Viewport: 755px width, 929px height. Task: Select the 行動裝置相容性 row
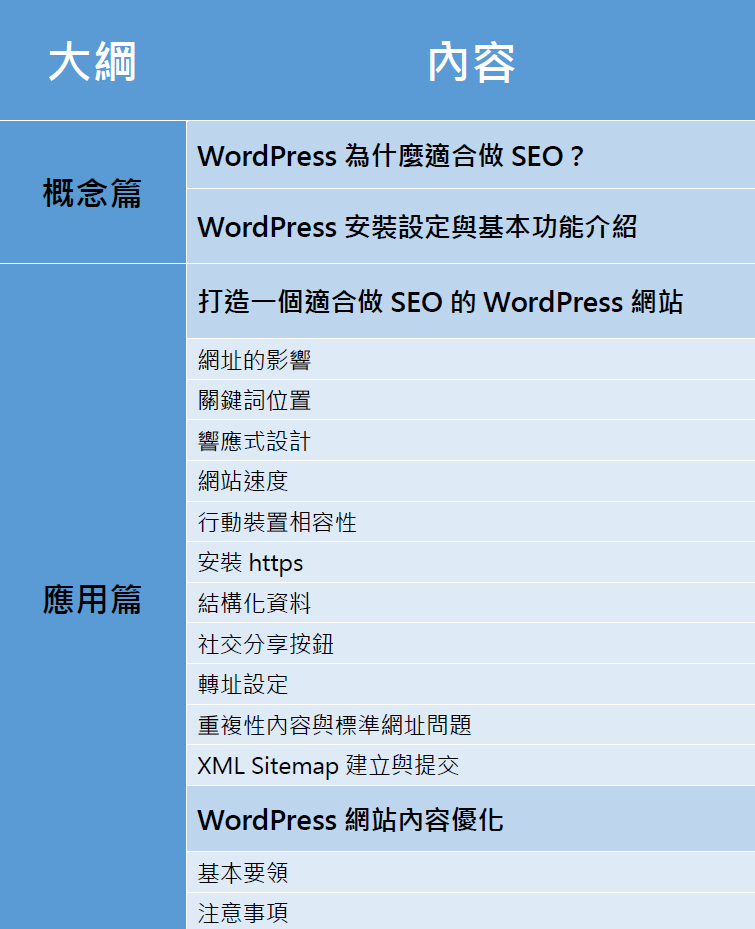point(277,522)
